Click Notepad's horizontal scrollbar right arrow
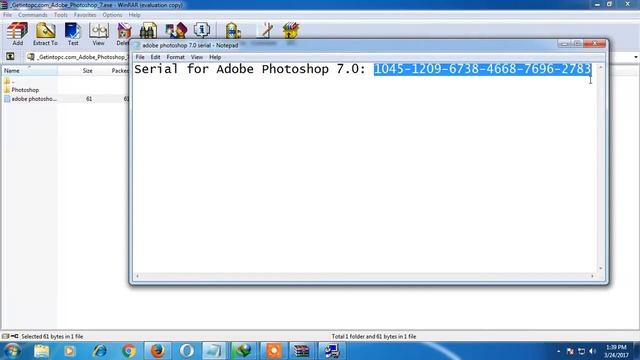This screenshot has height=360, width=640. 592,276
